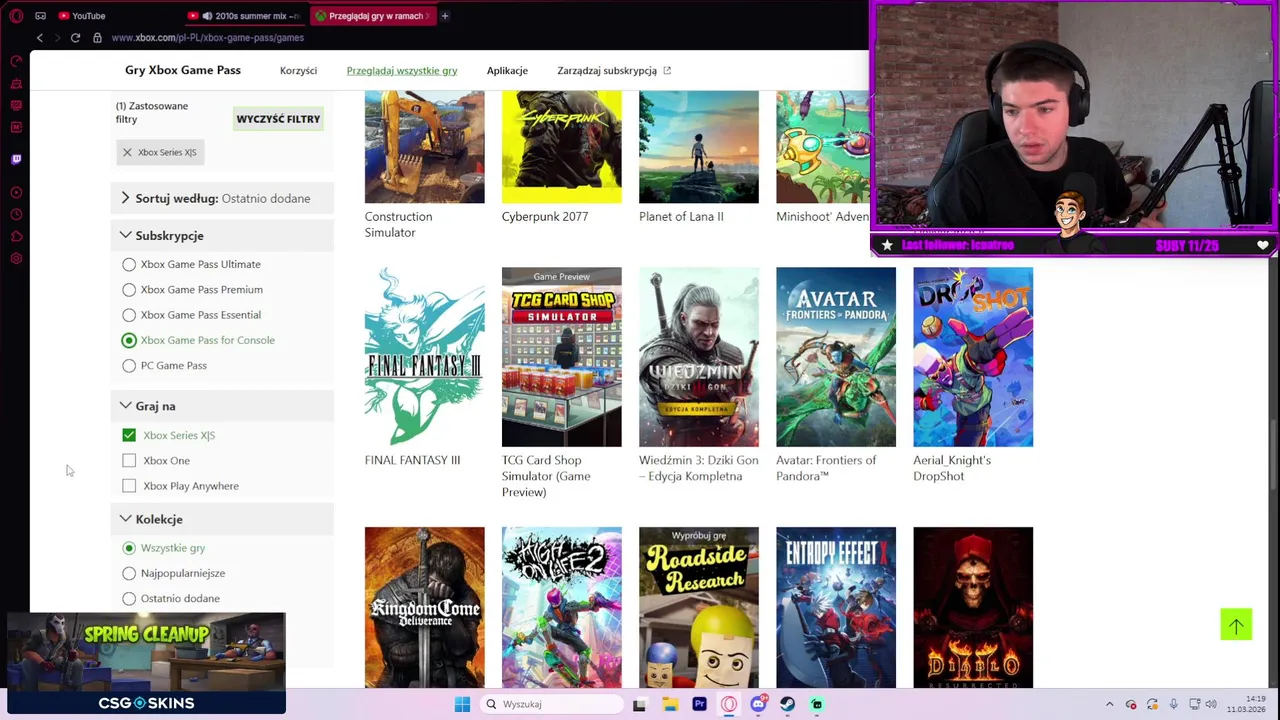Reload the page with the refresh icon

coord(75,38)
